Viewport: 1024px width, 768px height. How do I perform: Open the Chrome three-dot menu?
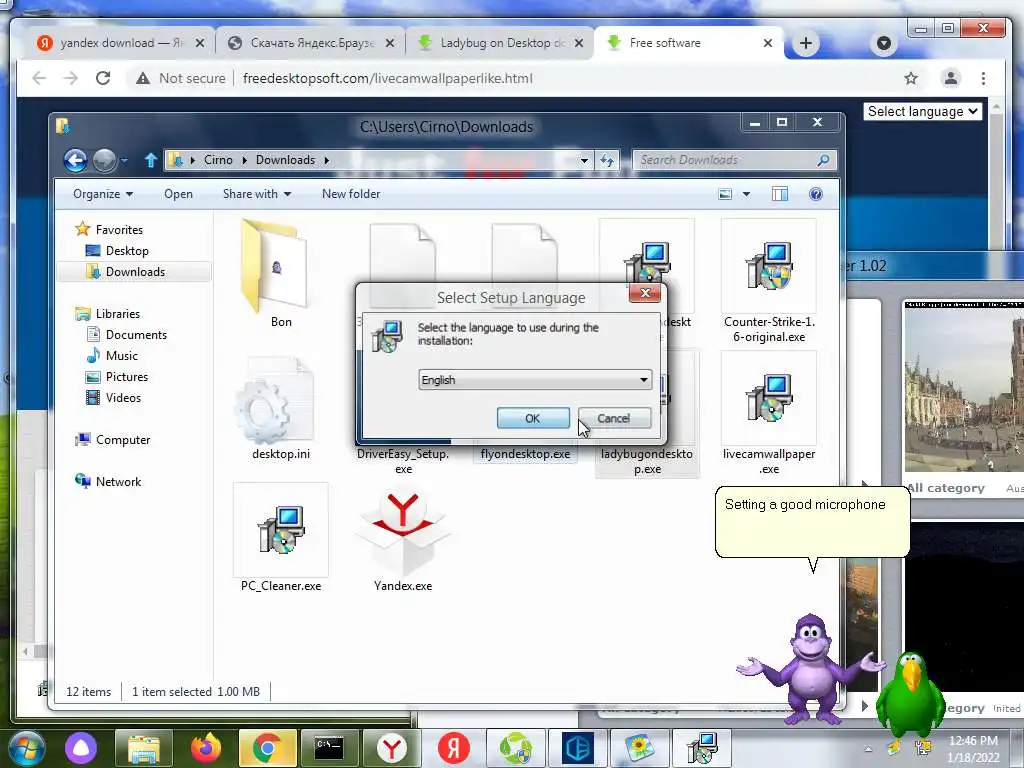[984, 78]
